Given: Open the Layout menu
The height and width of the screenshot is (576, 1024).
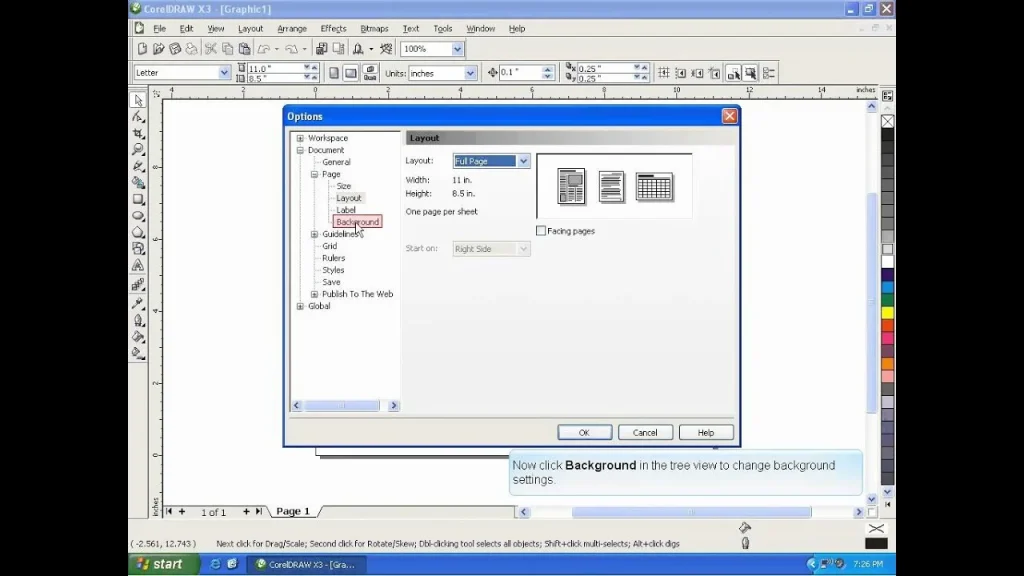Looking at the screenshot, I should click(250, 29).
